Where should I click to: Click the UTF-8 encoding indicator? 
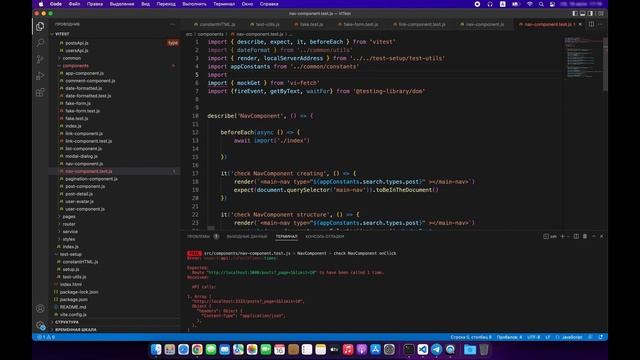533,337
